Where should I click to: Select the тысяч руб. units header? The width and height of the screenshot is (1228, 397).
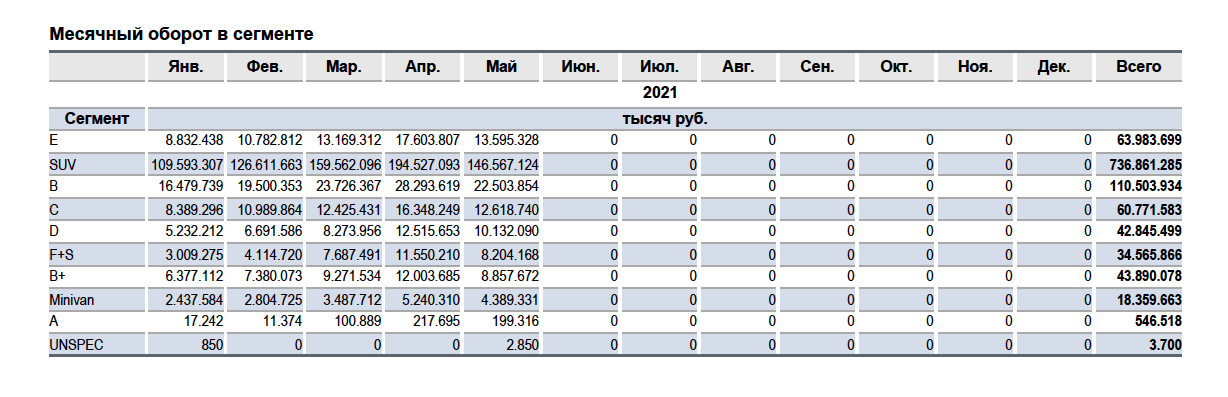click(665, 119)
